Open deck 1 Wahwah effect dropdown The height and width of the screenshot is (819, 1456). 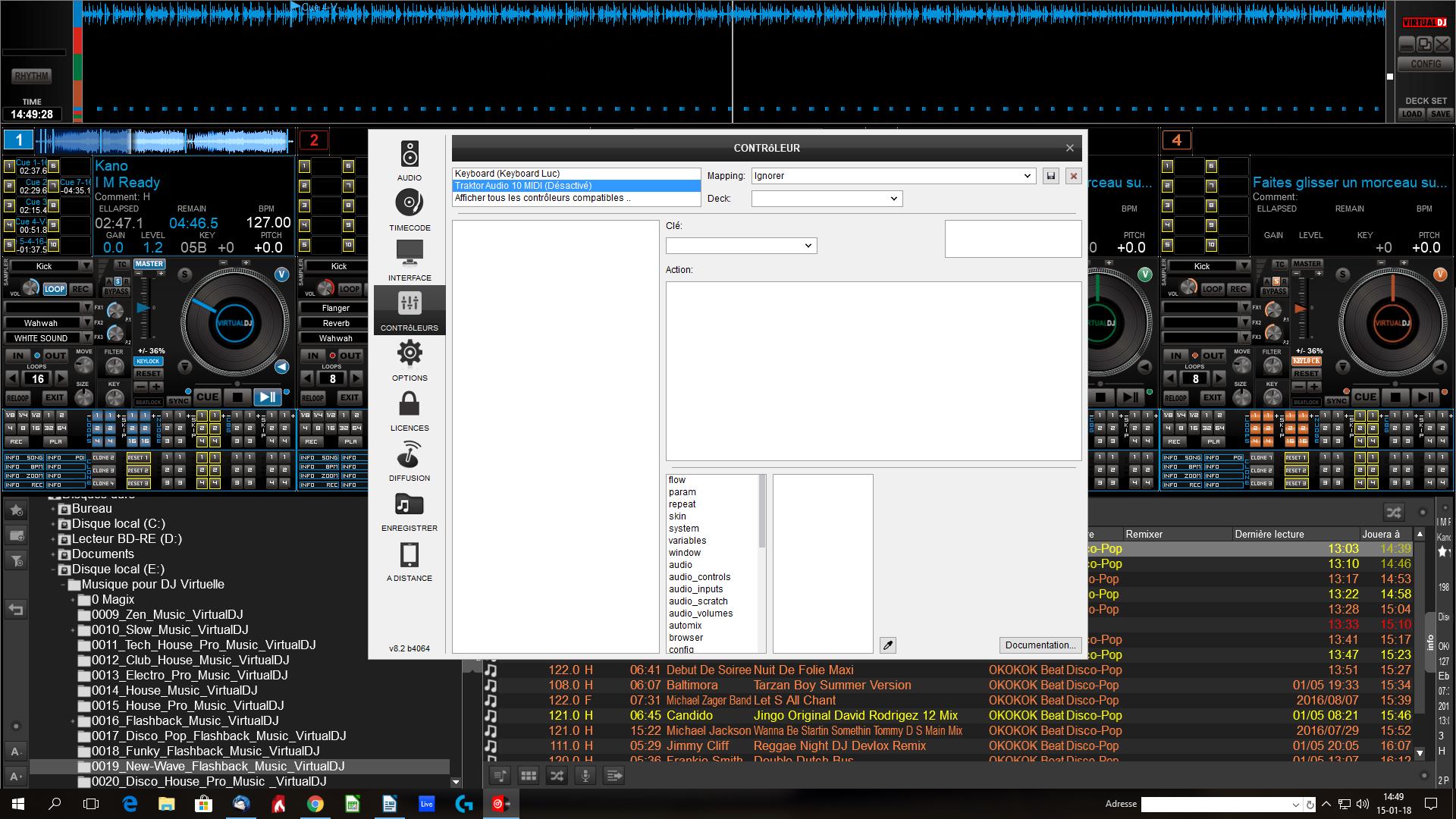pyautogui.click(x=48, y=323)
